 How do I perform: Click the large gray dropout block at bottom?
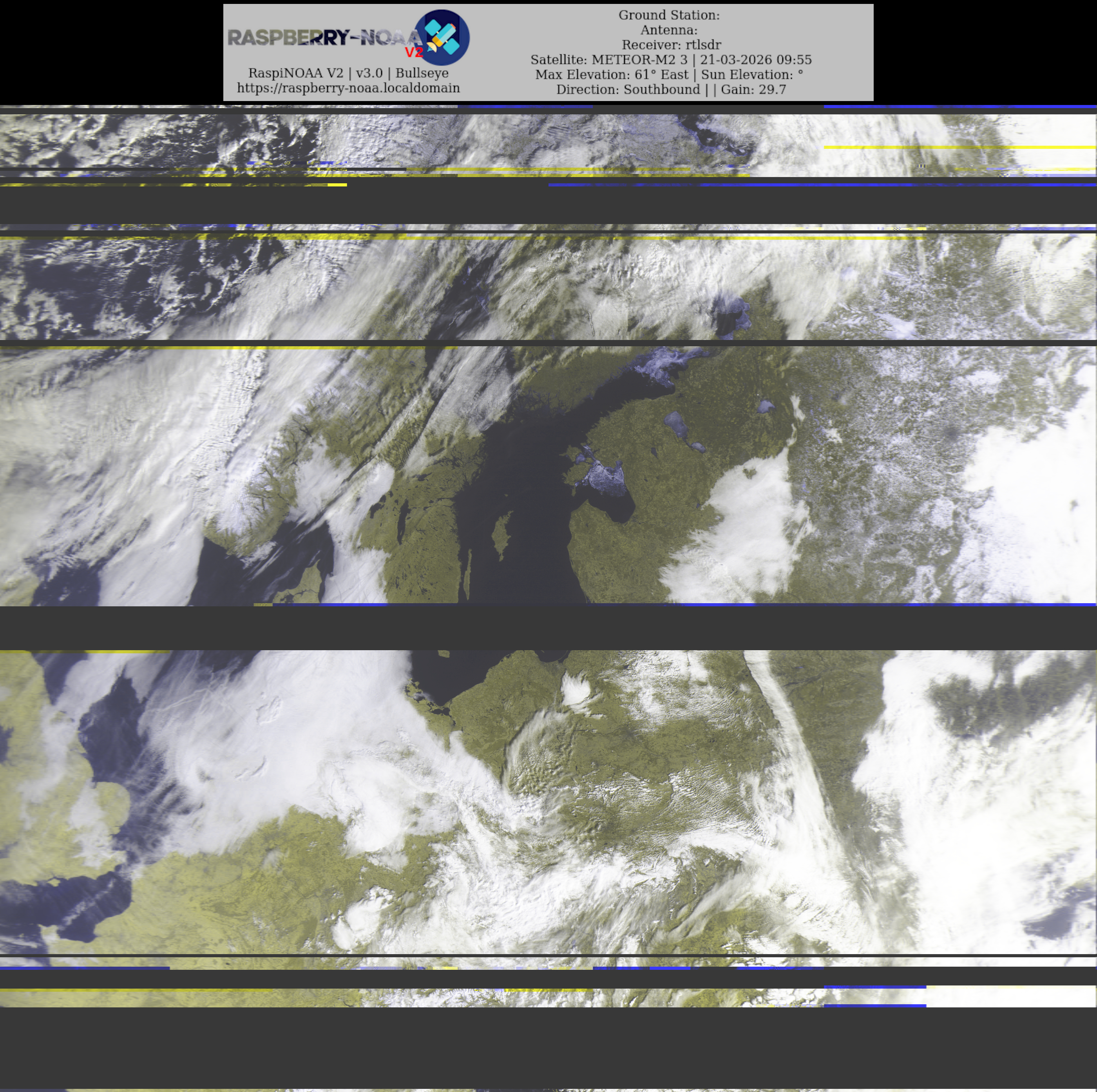click(548, 1047)
